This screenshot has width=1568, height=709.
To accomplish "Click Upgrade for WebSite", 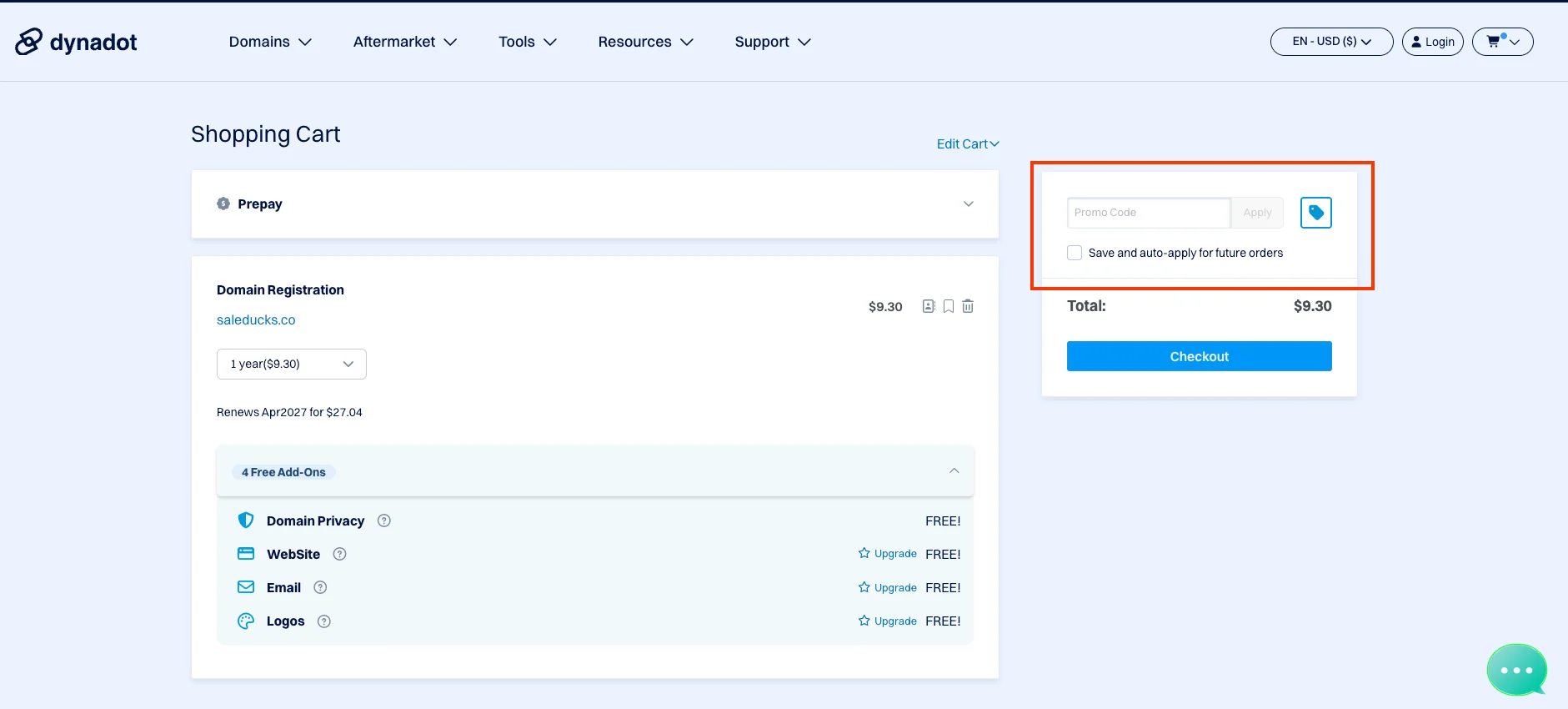I will pyautogui.click(x=888, y=554).
